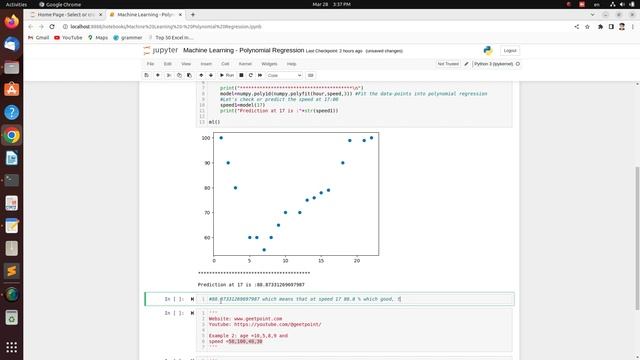The width and height of the screenshot is (640, 360).
Task: Open the Kernel menu
Action: (245, 64)
